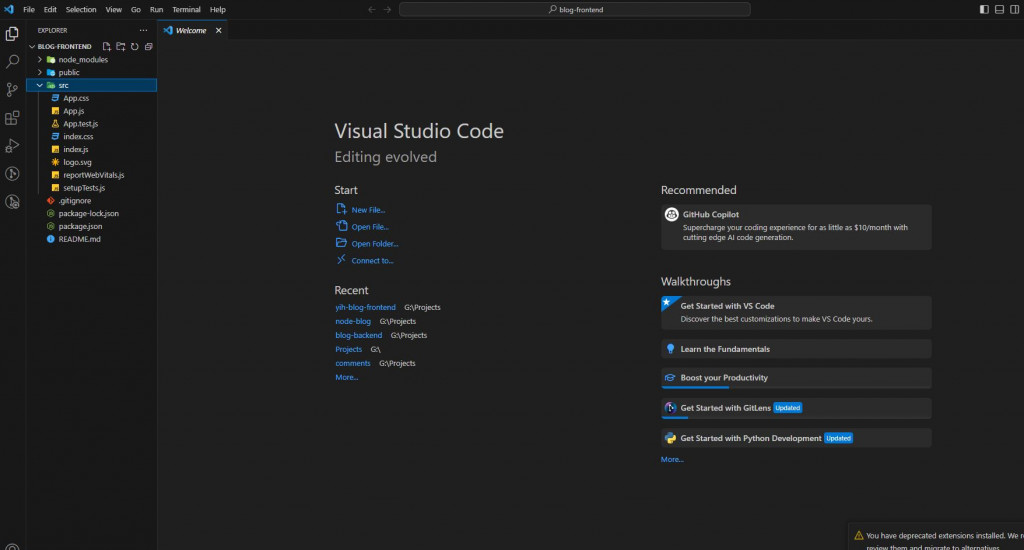Click the VS Code logo in title bar
The height and width of the screenshot is (550, 1024).
(x=8, y=9)
